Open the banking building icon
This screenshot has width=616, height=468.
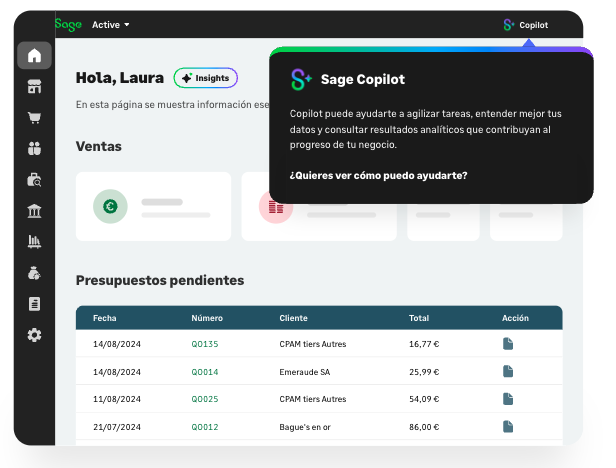(35, 211)
